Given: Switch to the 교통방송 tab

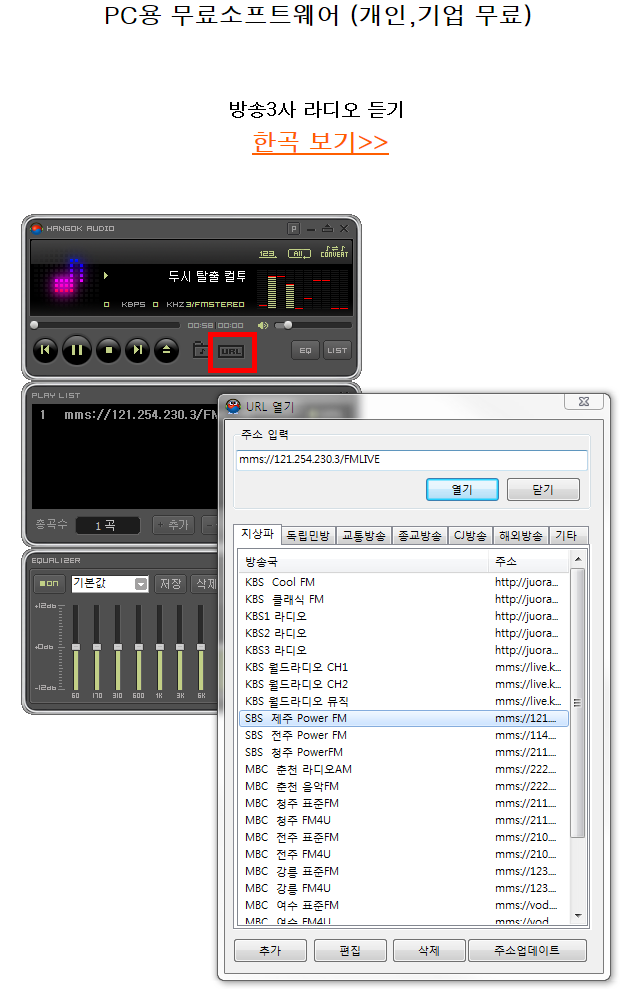Looking at the screenshot, I should point(364,536).
